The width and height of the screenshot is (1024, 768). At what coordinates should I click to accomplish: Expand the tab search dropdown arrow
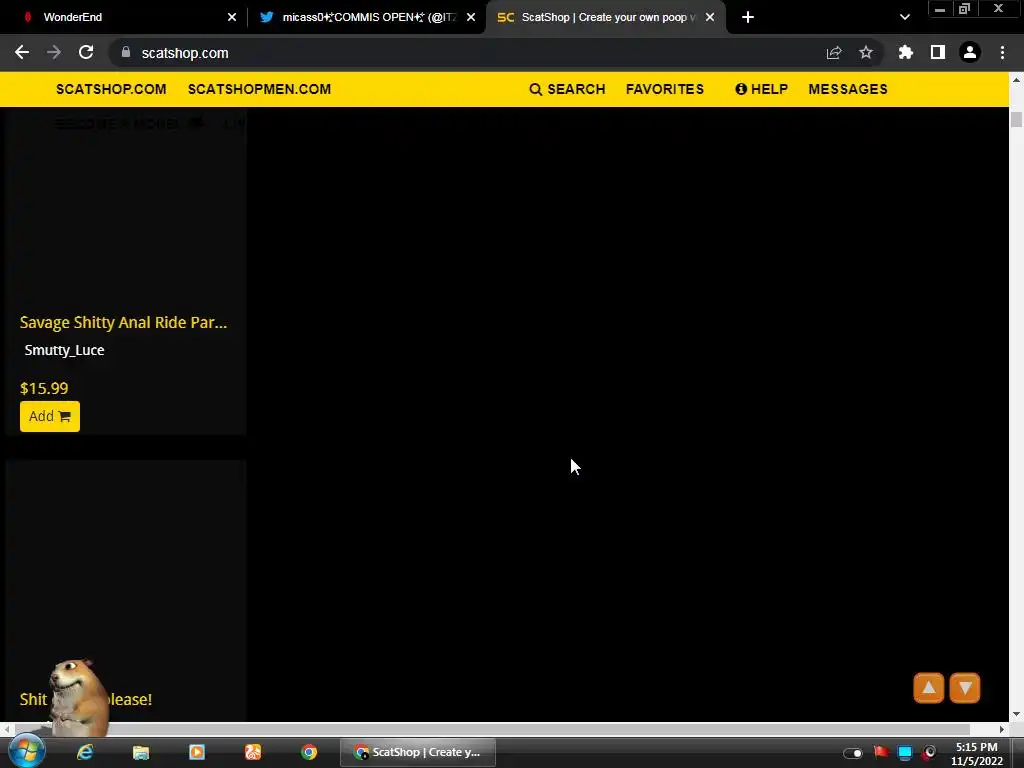(904, 17)
